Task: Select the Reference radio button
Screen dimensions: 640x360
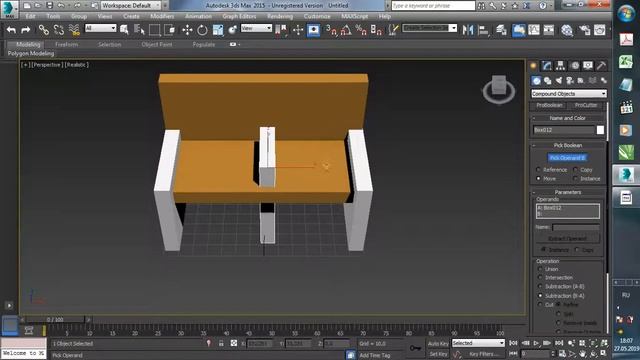Action: 538,169
